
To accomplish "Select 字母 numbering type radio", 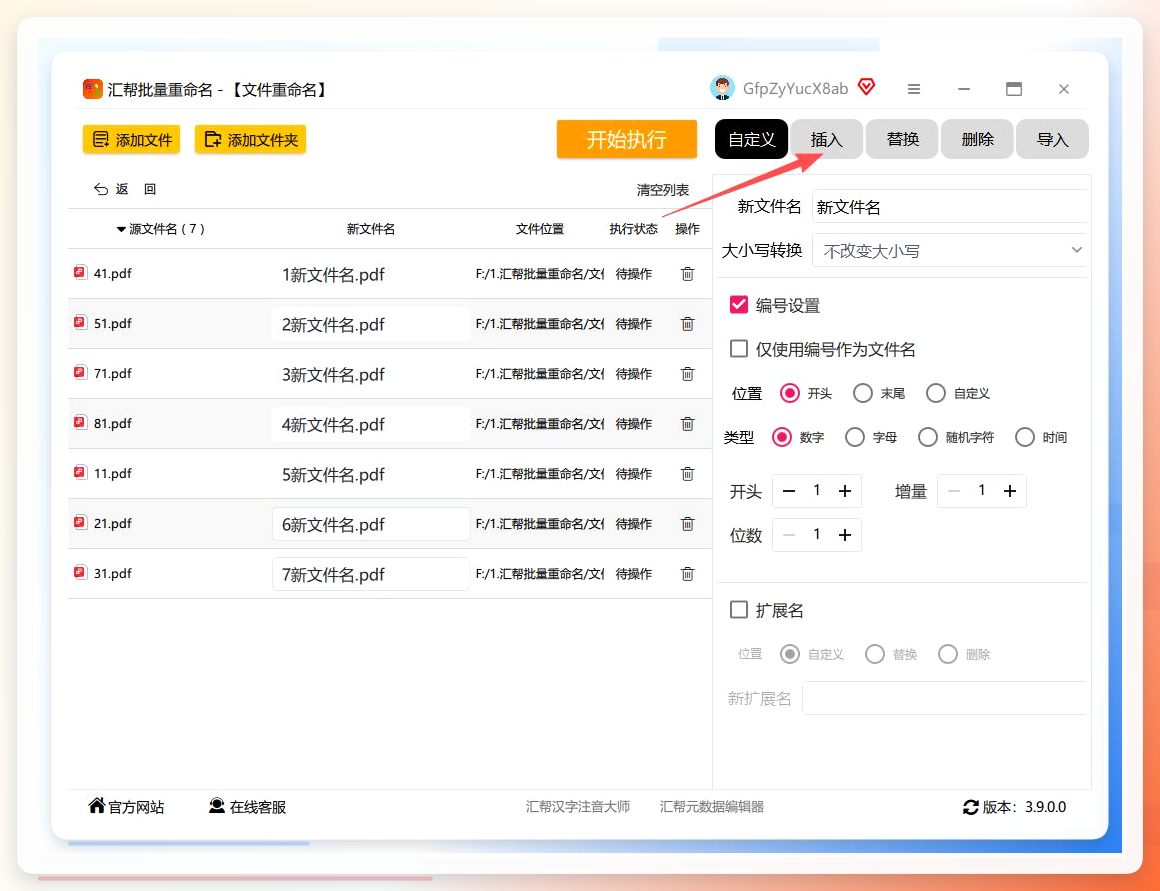I will tap(854, 437).
